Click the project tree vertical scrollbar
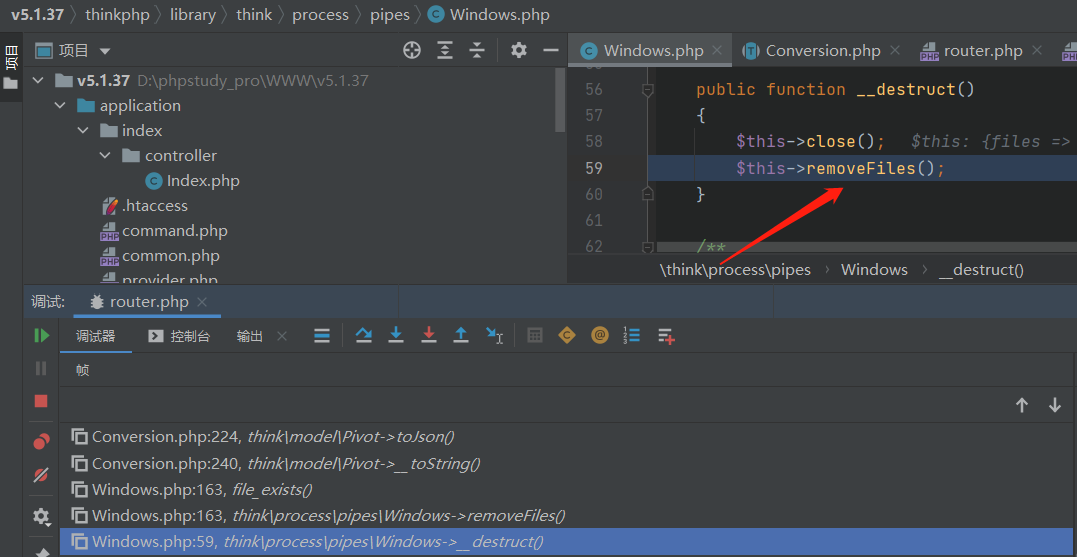The image size is (1077, 557). coord(560,99)
